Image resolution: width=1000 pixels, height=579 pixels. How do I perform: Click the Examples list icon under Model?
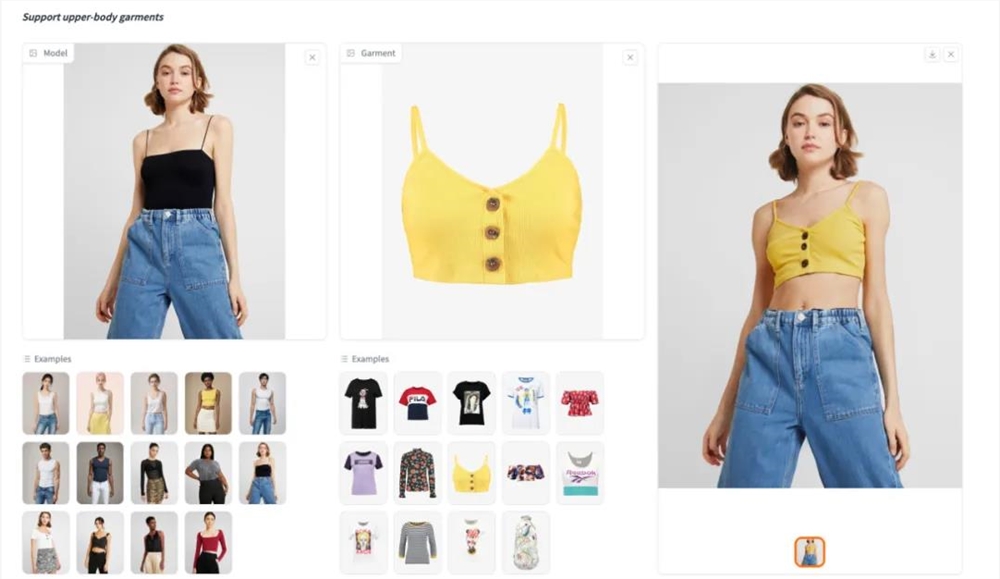[27, 359]
